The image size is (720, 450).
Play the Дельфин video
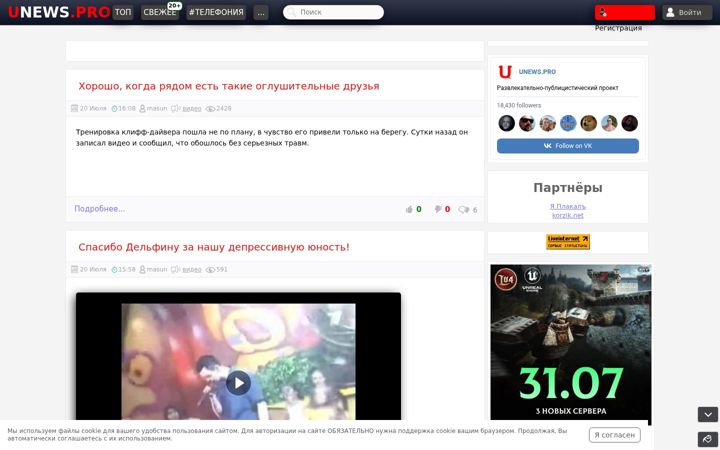coord(238,382)
